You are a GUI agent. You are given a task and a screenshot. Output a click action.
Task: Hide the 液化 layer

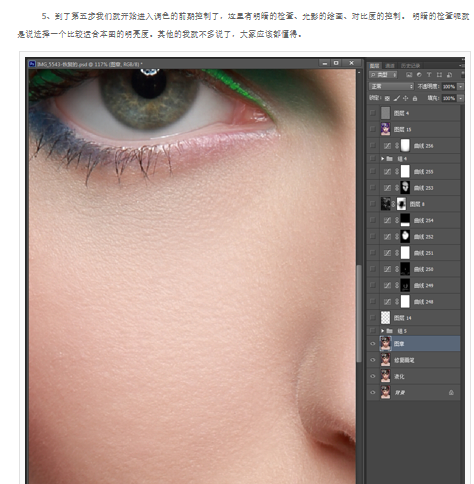pos(373,376)
